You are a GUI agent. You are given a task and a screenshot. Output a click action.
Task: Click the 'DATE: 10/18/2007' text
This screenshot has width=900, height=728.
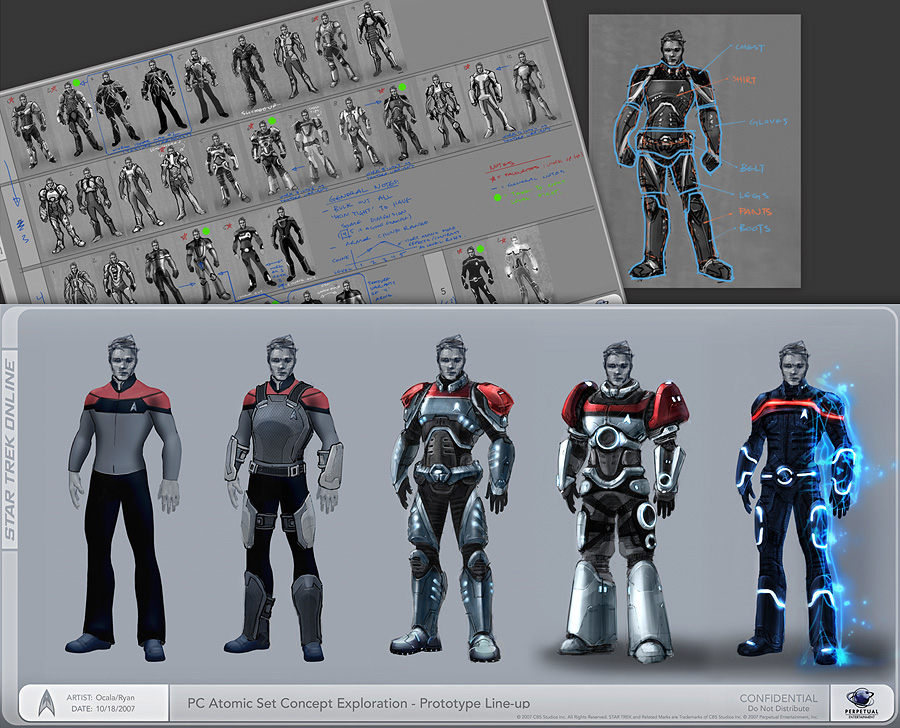click(103, 709)
